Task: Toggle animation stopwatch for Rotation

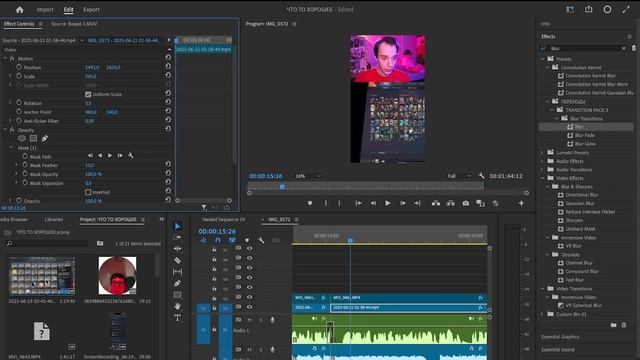Action: (19, 102)
